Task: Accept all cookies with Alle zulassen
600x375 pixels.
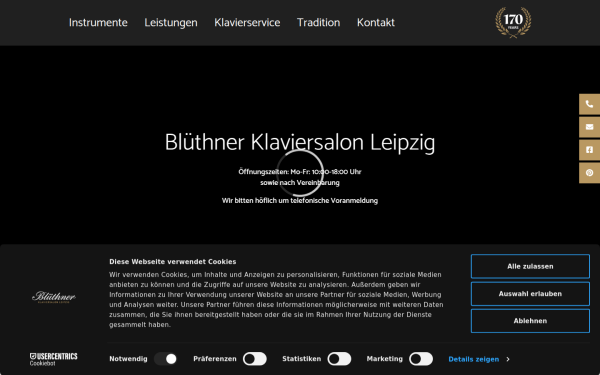Action: click(x=530, y=266)
